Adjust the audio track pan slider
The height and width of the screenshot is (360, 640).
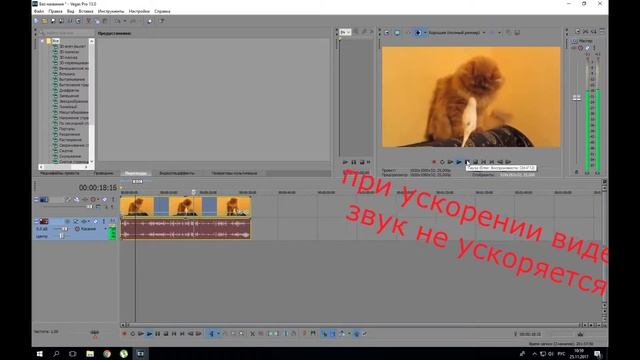pos(62,236)
